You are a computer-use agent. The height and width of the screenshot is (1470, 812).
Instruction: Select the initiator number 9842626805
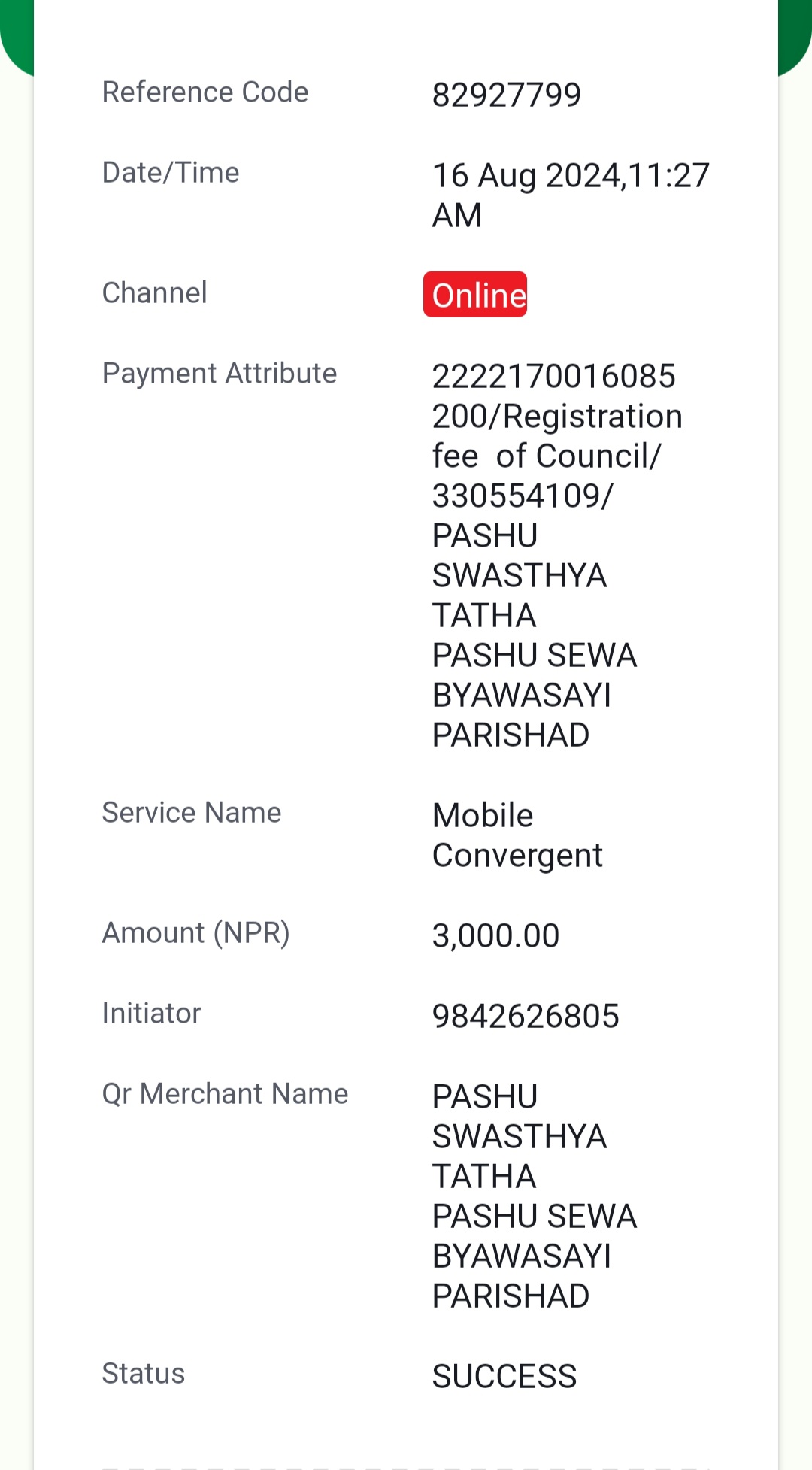(526, 1016)
